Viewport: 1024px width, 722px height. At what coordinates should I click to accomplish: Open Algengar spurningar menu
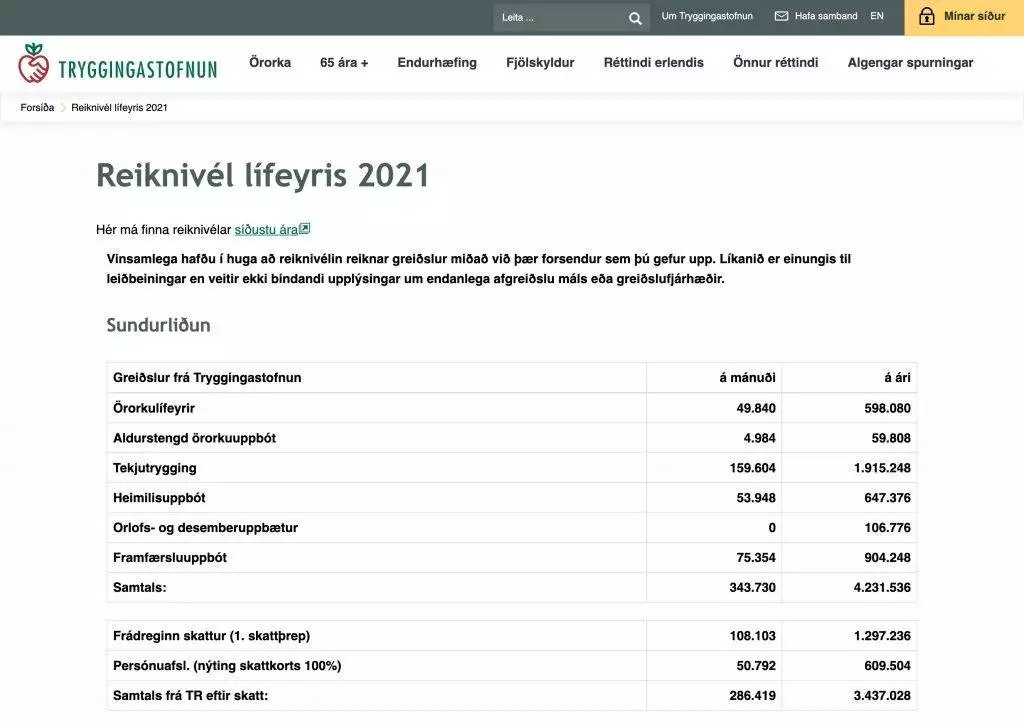click(x=910, y=63)
